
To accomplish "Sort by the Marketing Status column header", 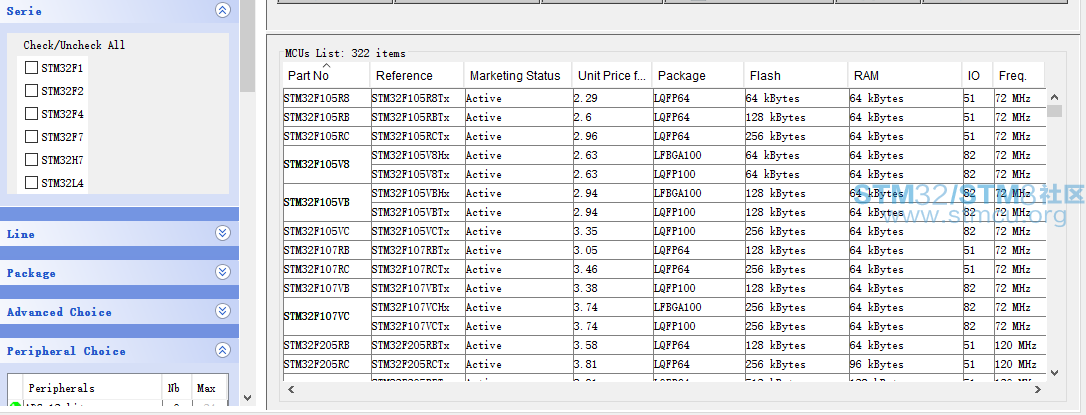I will point(518,75).
